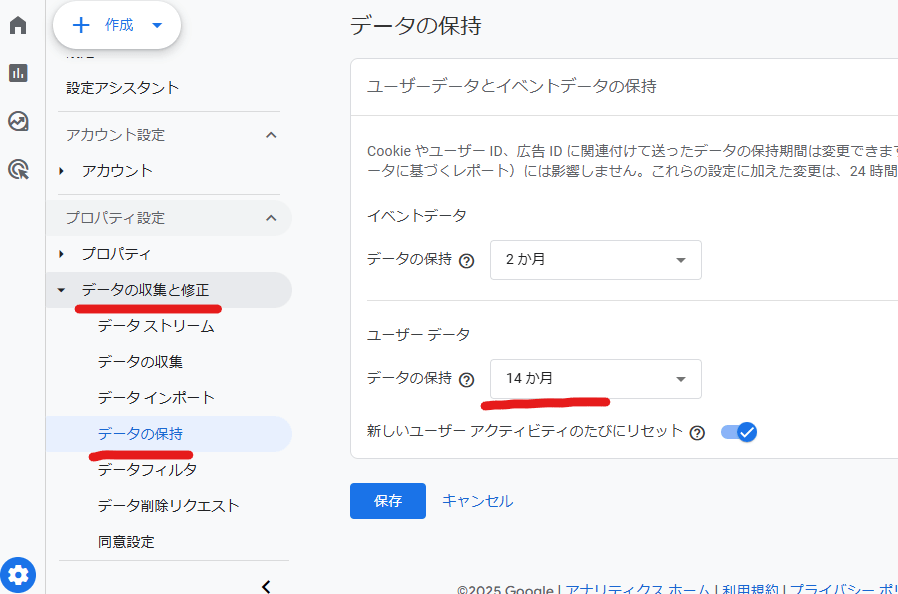Open event data retention dropdown showing 2か月
The height and width of the screenshot is (594, 898).
(x=595, y=260)
